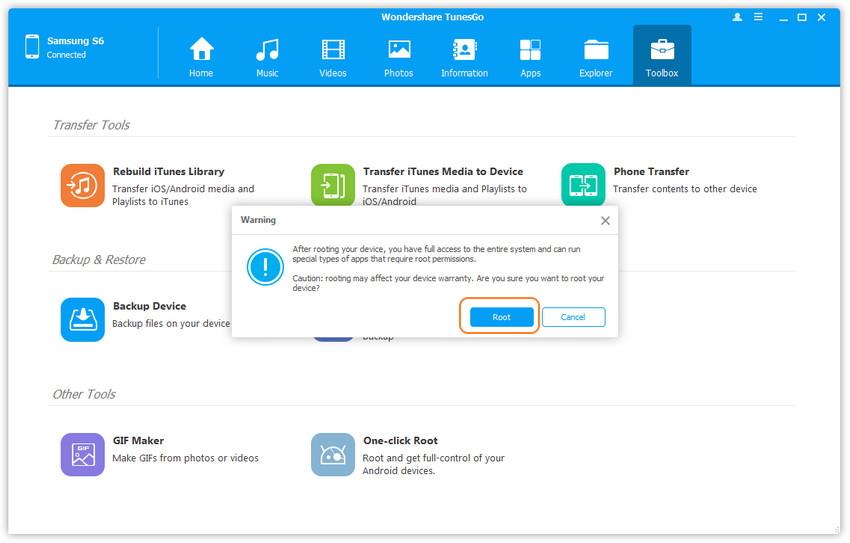Click the Samsung S6 phone device icon
The height and width of the screenshot is (543, 850).
click(32, 47)
